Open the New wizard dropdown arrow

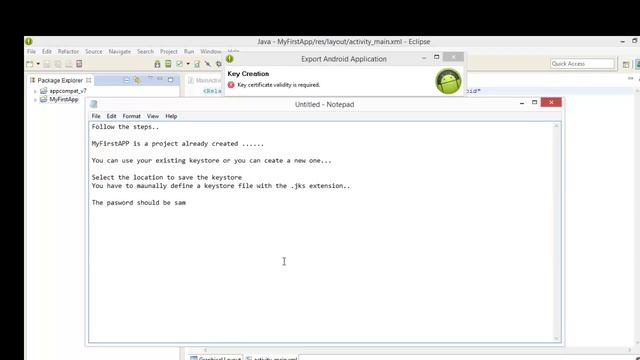[38, 64]
